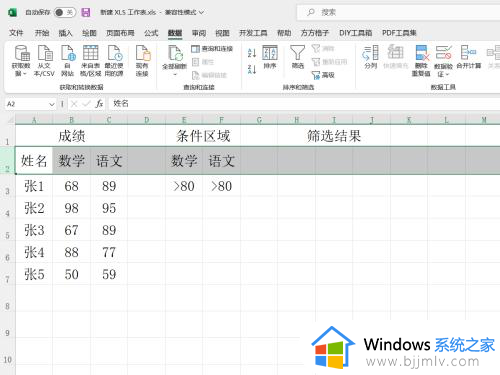
Task: Select the cell with value 98
Action: tap(71, 208)
